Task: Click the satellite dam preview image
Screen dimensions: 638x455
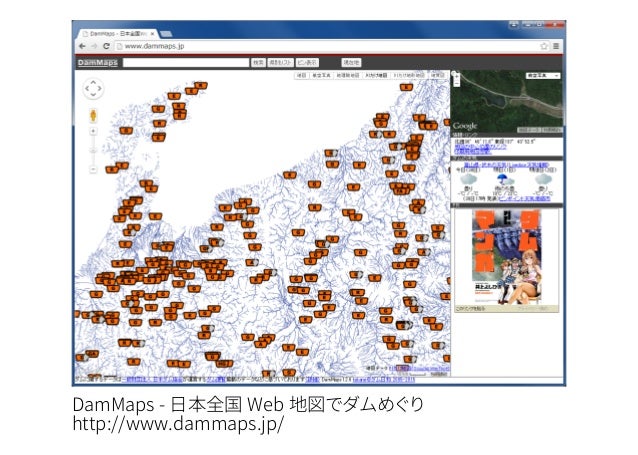Action: tap(507, 101)
